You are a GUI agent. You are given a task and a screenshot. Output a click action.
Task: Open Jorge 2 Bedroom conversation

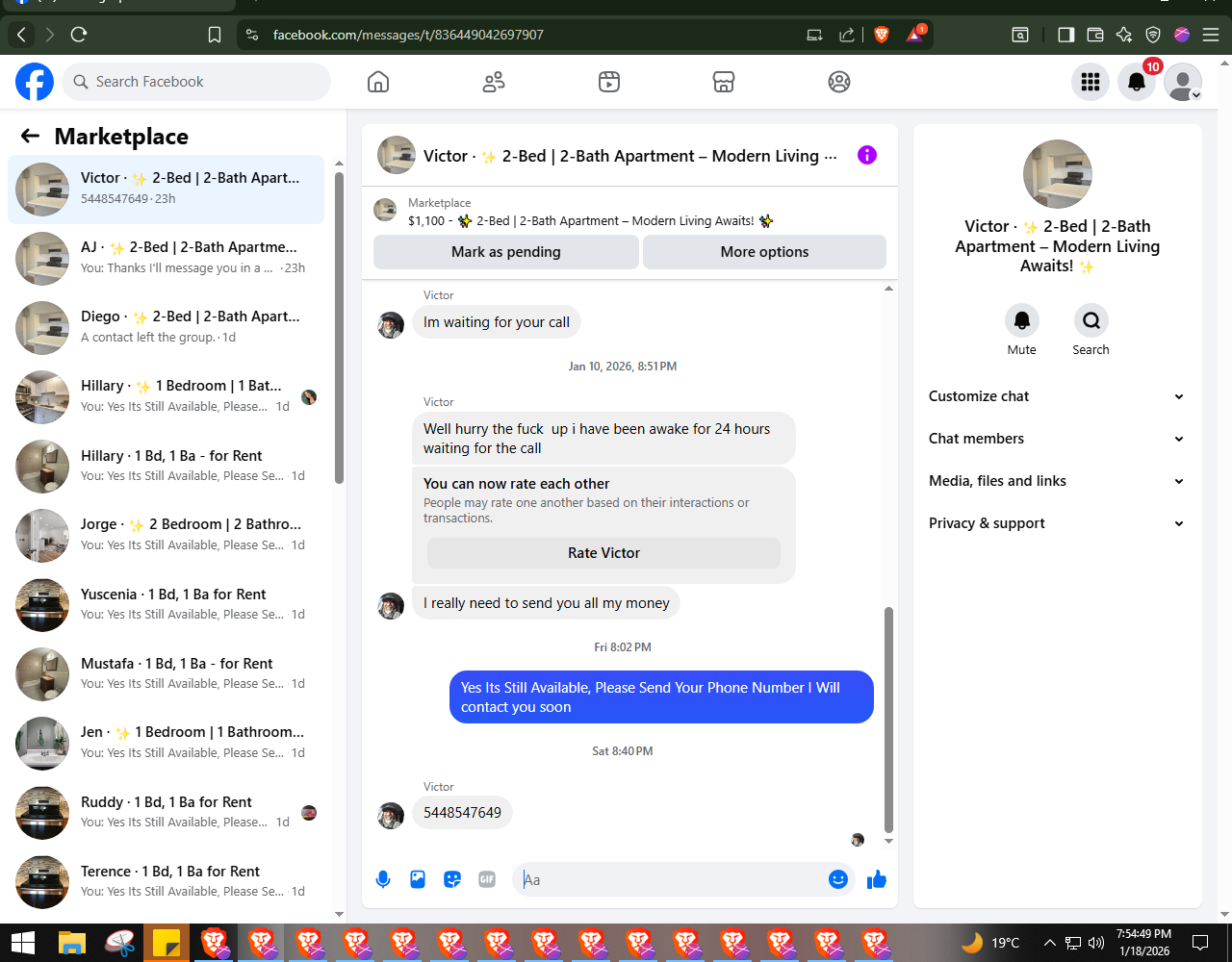166,536
